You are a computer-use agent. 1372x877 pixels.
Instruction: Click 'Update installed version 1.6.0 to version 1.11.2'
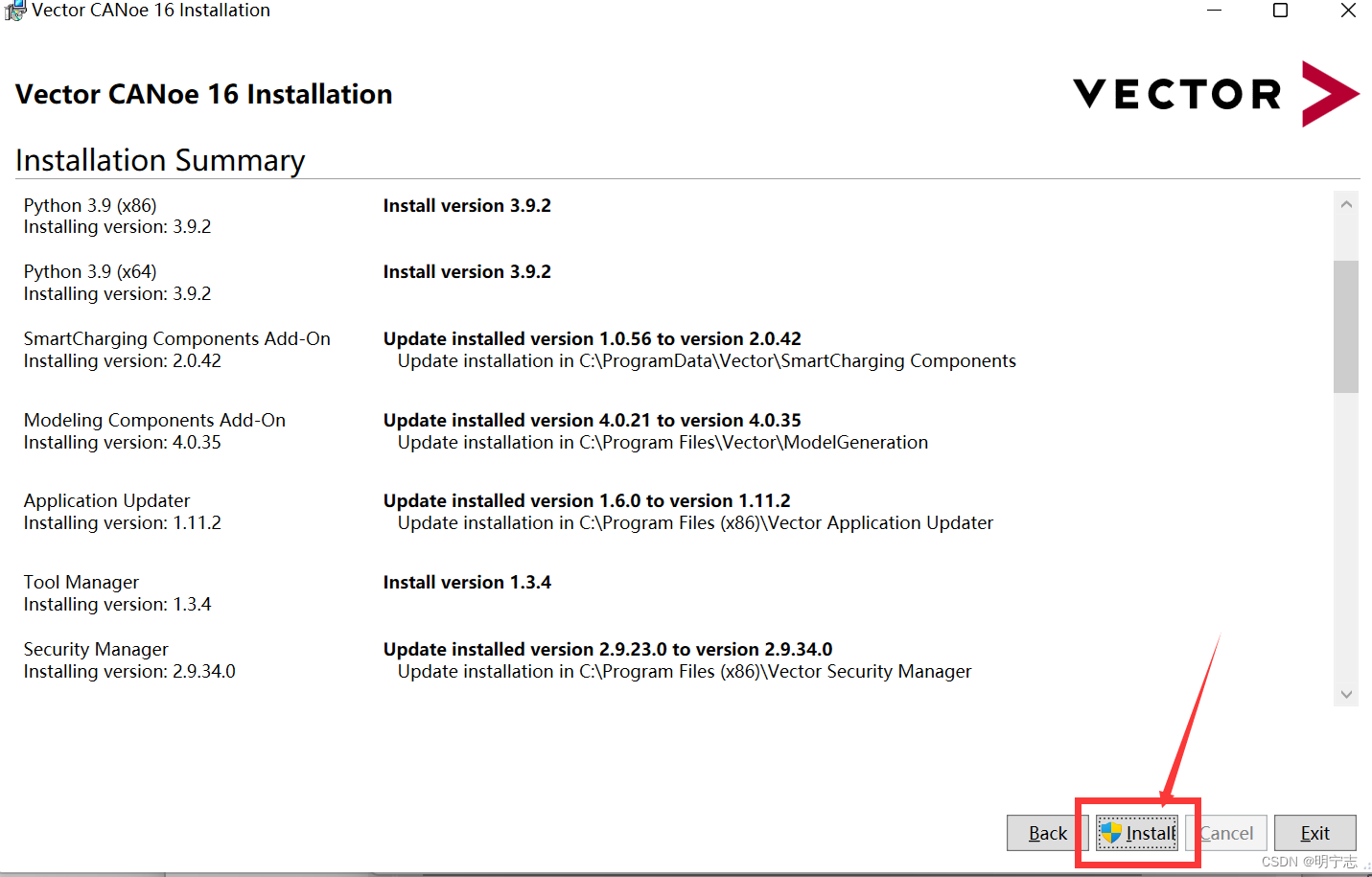(x=587, y=500)
